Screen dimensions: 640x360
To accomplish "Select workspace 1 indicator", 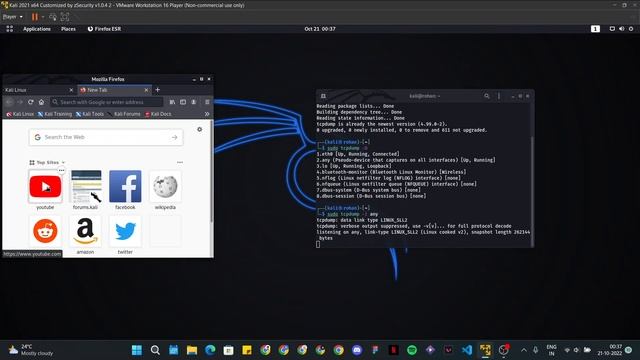I will (595, 29).
